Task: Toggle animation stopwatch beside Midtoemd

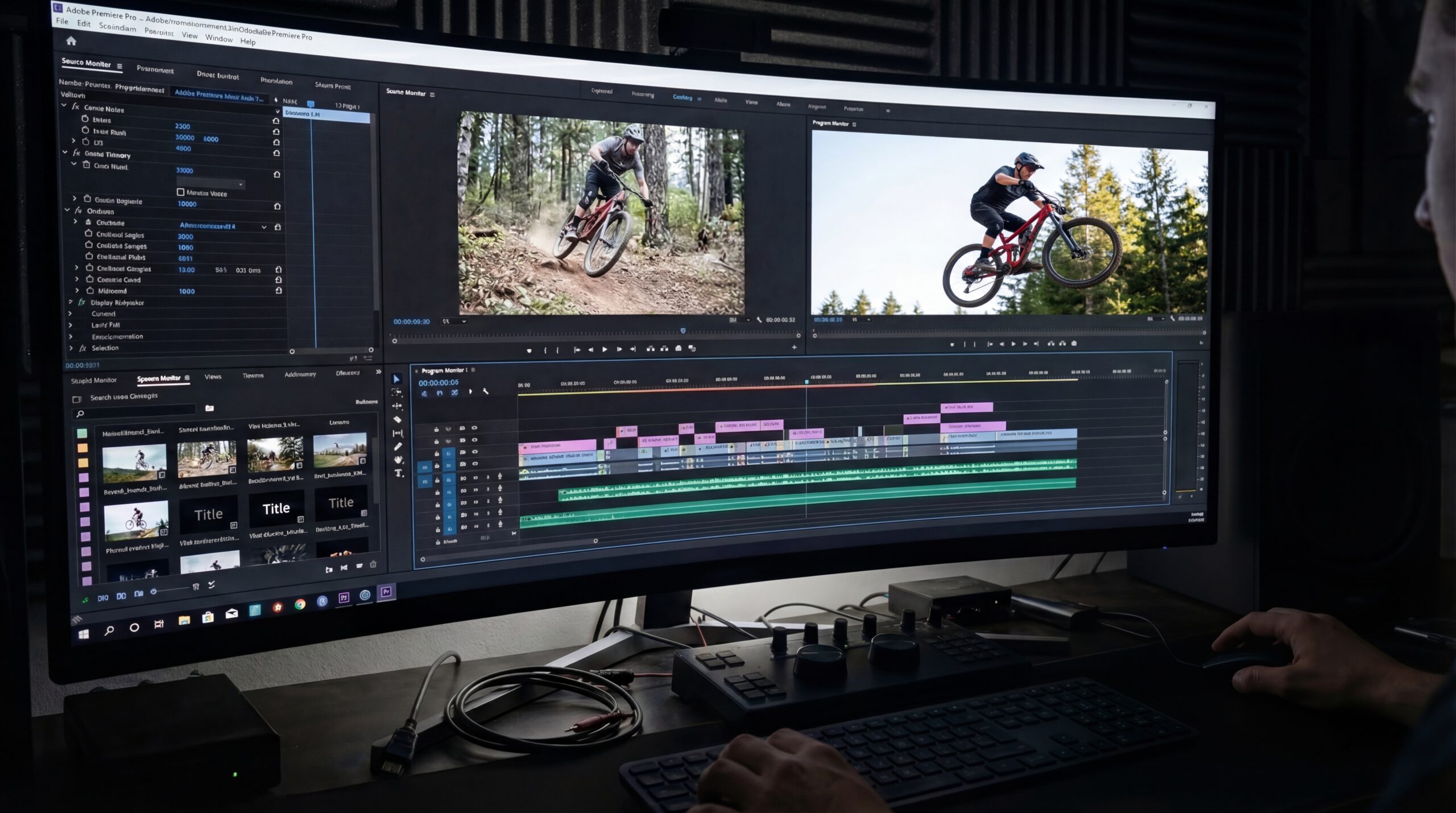Action: tap(90, 290)
